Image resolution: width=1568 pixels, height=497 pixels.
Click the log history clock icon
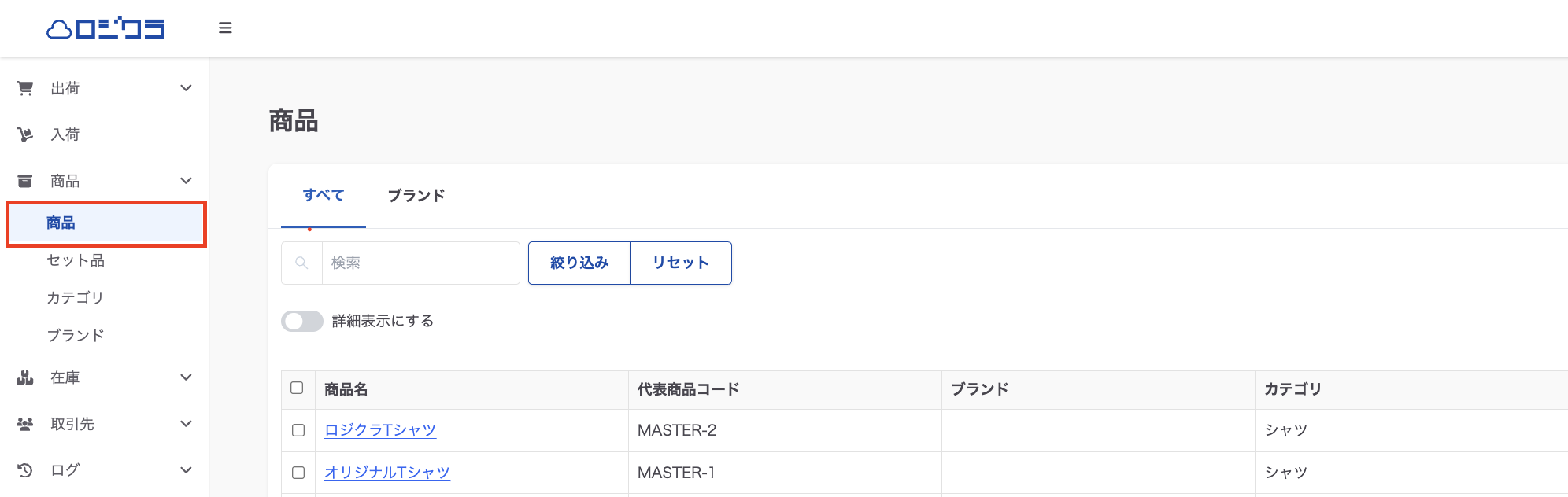click(25, 470)
